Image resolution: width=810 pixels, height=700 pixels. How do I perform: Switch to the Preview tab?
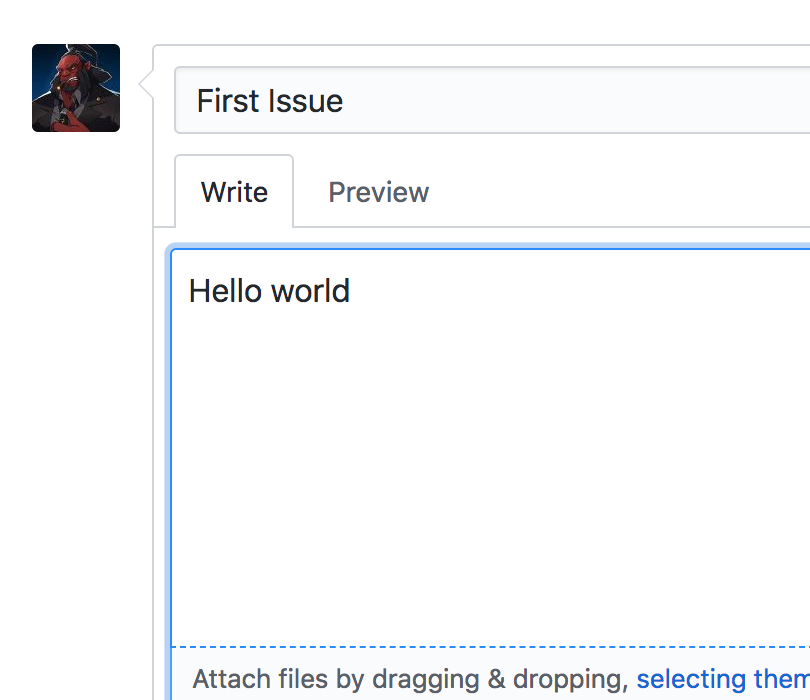pos(379,192)
